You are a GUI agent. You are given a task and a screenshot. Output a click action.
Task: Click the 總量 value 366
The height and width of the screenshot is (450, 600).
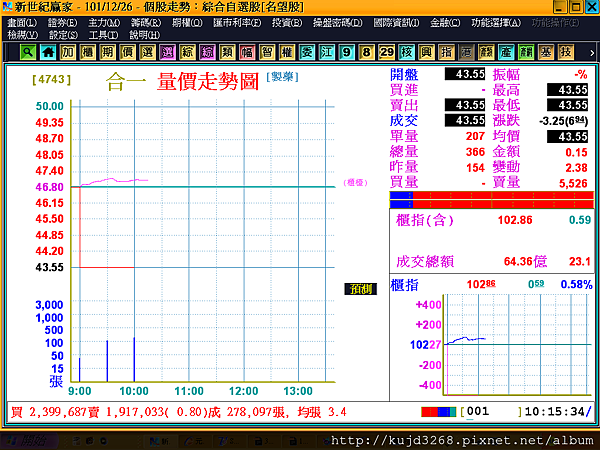476,152
